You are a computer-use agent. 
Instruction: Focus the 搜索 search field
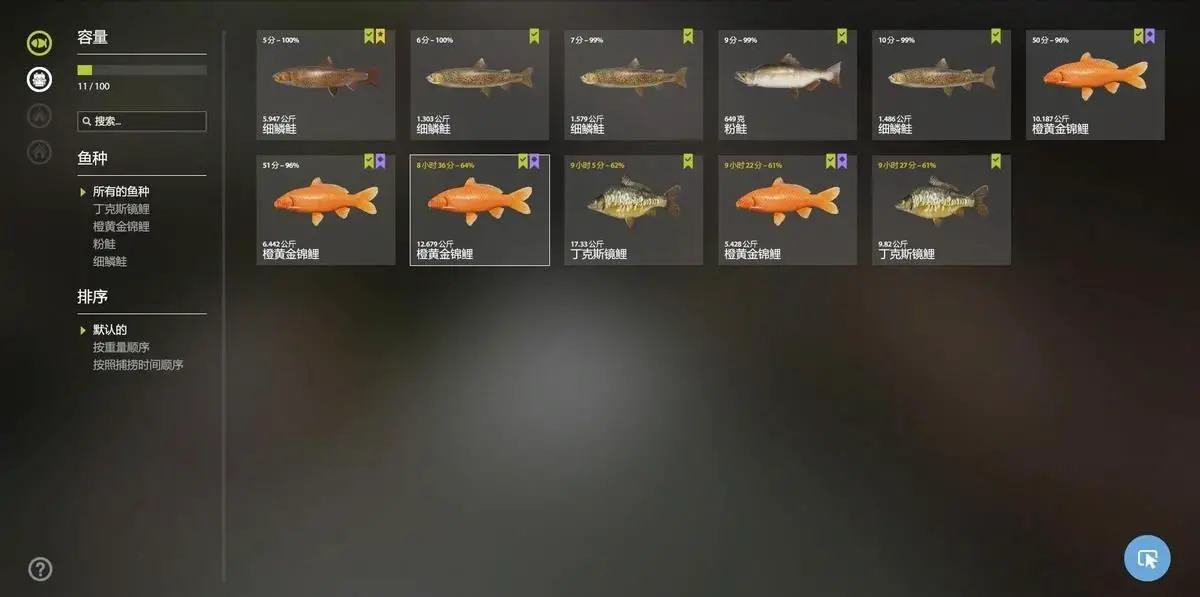(142, 121)
